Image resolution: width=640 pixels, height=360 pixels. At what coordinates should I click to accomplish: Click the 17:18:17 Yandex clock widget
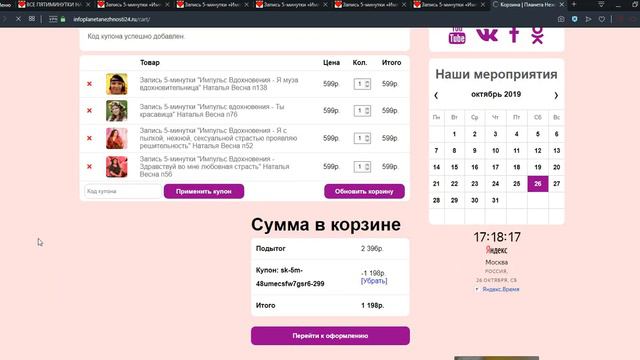point(497,237)
